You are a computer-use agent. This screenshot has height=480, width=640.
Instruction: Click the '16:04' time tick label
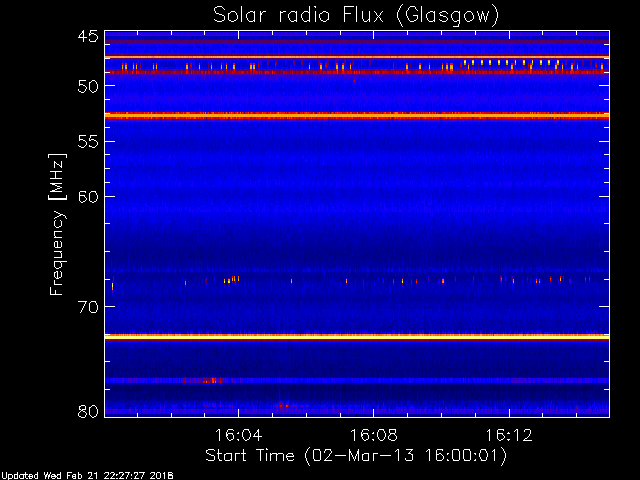(x=238, y=435)
